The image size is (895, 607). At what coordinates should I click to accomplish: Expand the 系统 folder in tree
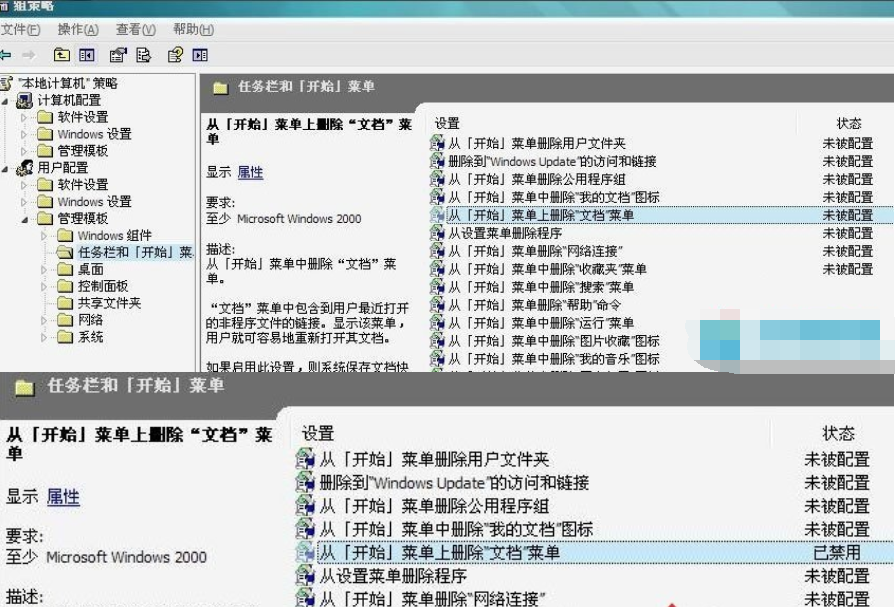pyautogui.click(x=44, y=338)
